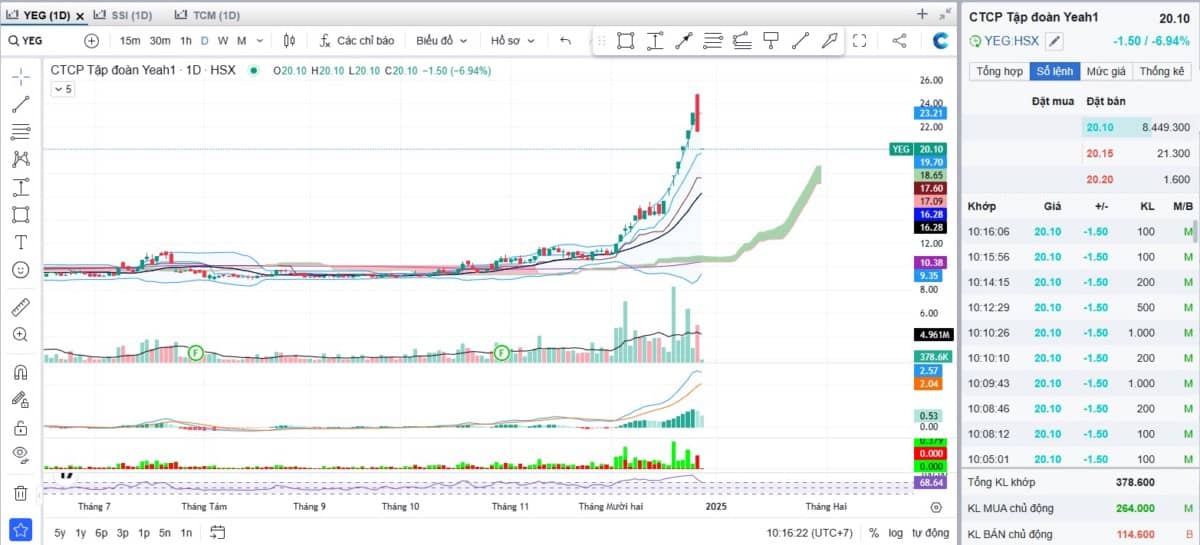1200x545 pixels.
Task: Toggle lock all drawing tools
Action: (x=20, y=428)
